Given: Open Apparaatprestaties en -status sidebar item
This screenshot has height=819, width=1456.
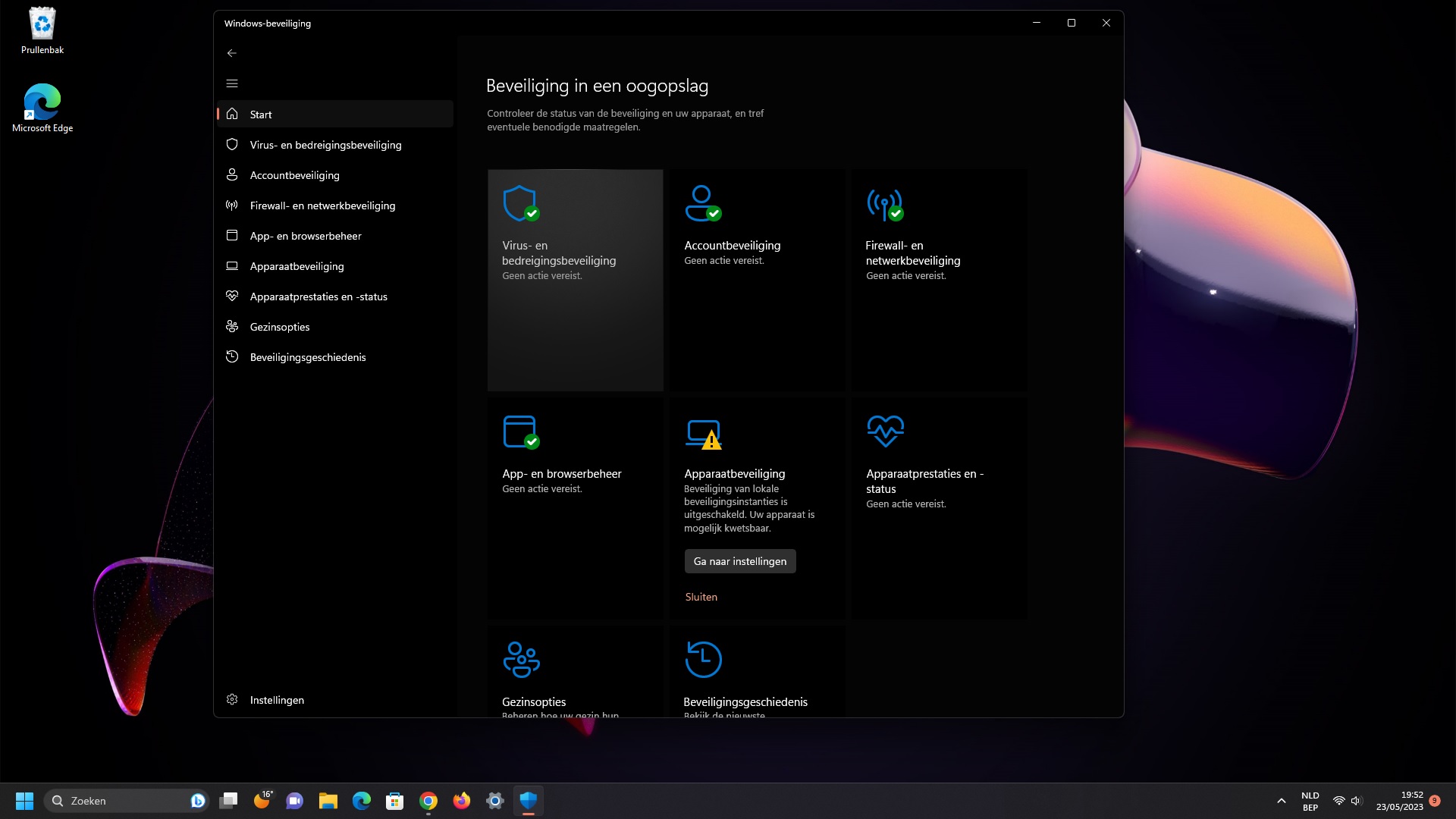Looking at the screenshot, I should [x=335, y=296].
